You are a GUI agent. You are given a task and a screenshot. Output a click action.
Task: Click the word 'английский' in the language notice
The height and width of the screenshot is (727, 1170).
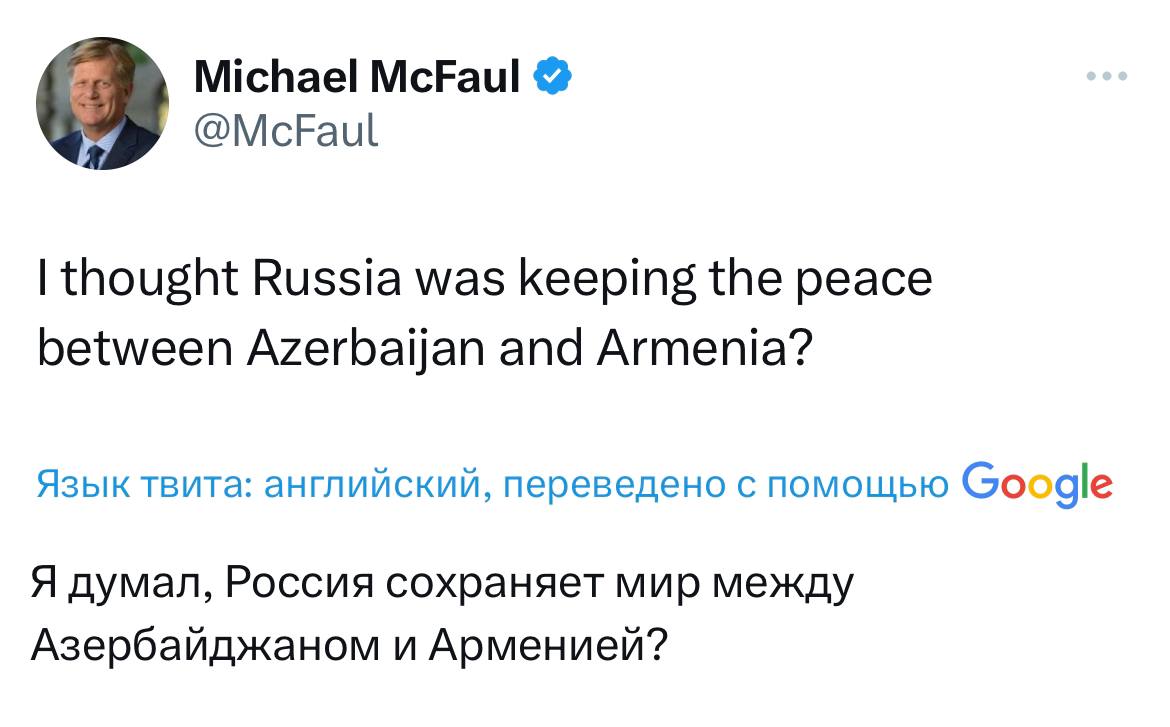(x=378, y=484)
